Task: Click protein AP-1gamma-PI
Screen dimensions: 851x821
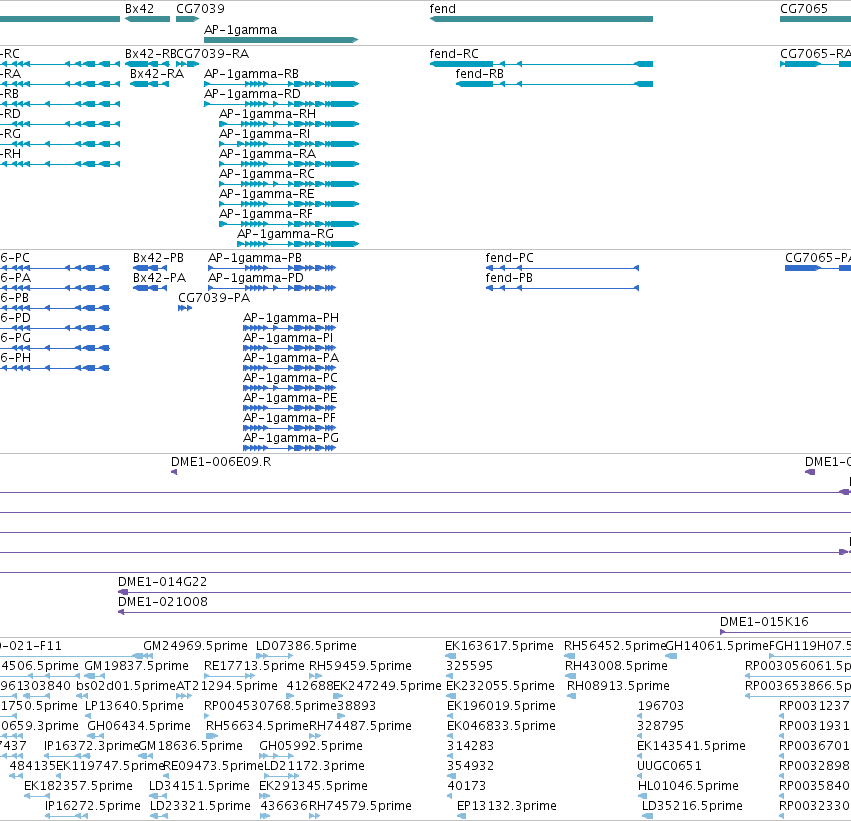Action: click(288, 338)
